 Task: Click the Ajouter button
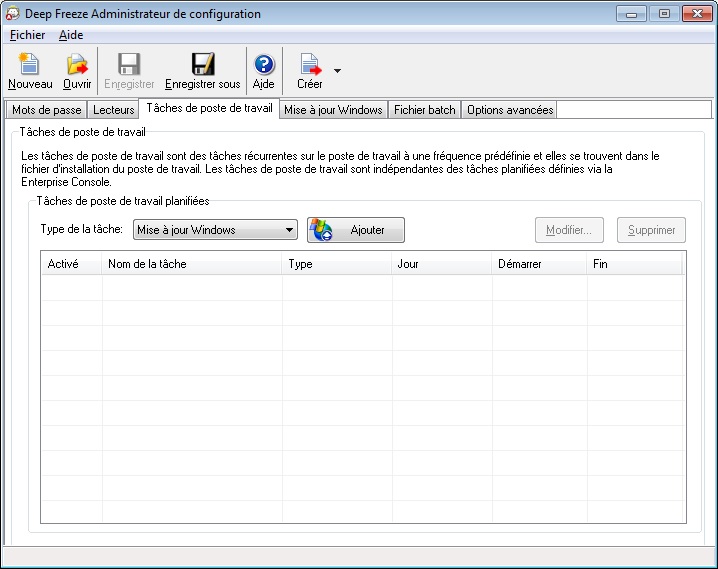[x=356, y=230]
